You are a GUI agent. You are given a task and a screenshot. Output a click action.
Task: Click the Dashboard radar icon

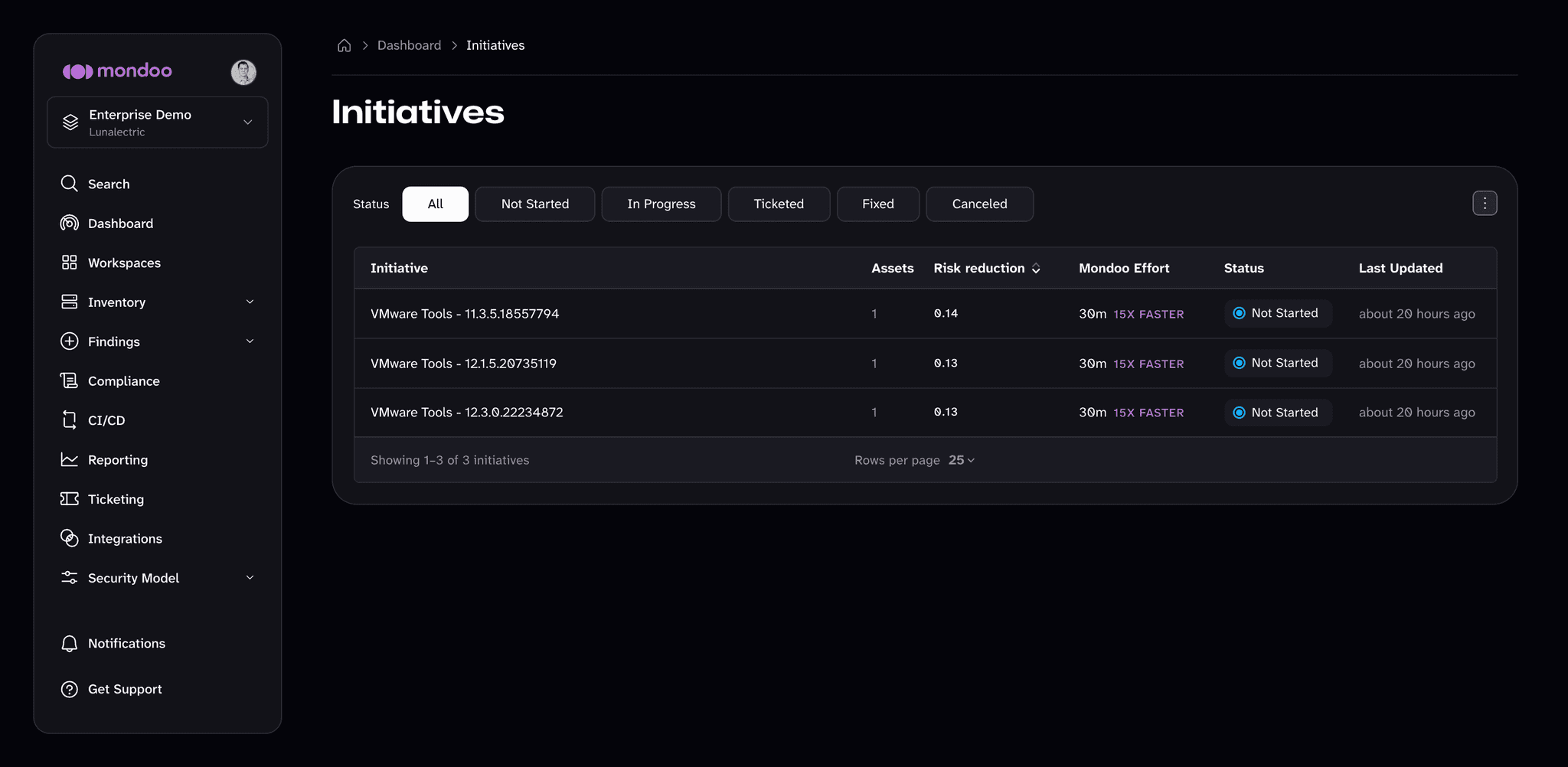(69, 223)
